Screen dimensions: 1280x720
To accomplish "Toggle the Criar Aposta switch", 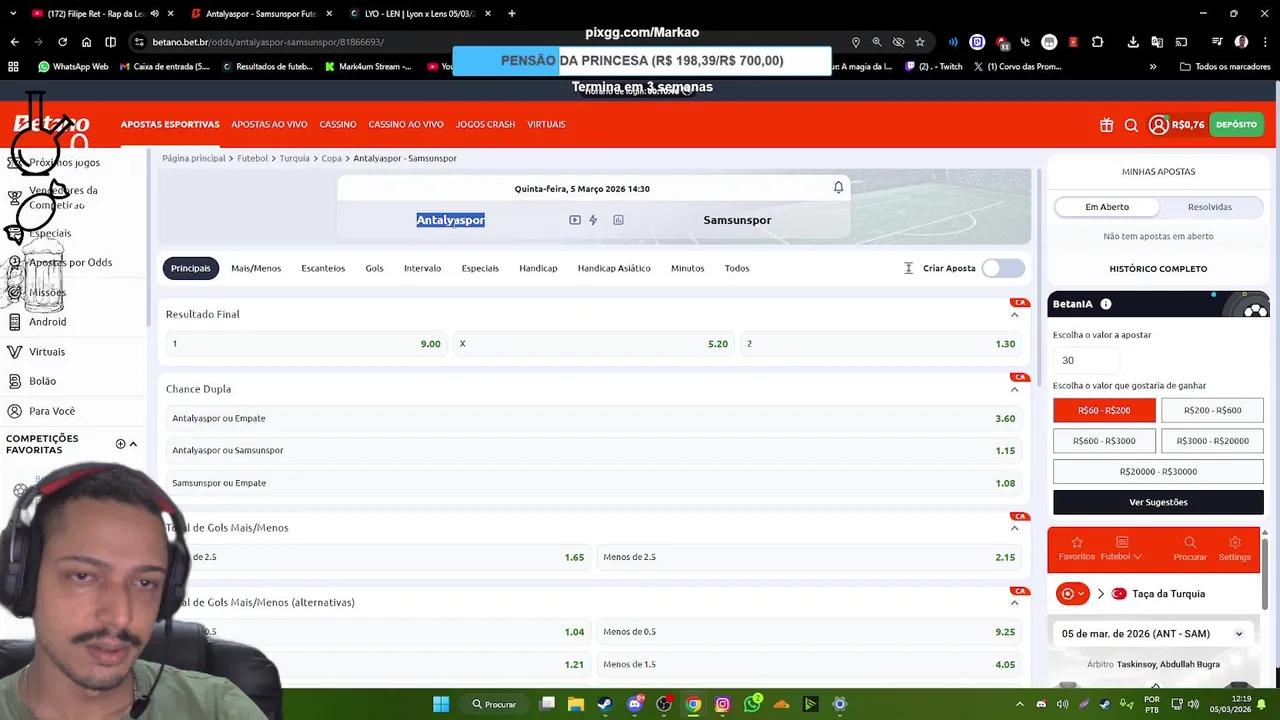I will [1003, 268].
